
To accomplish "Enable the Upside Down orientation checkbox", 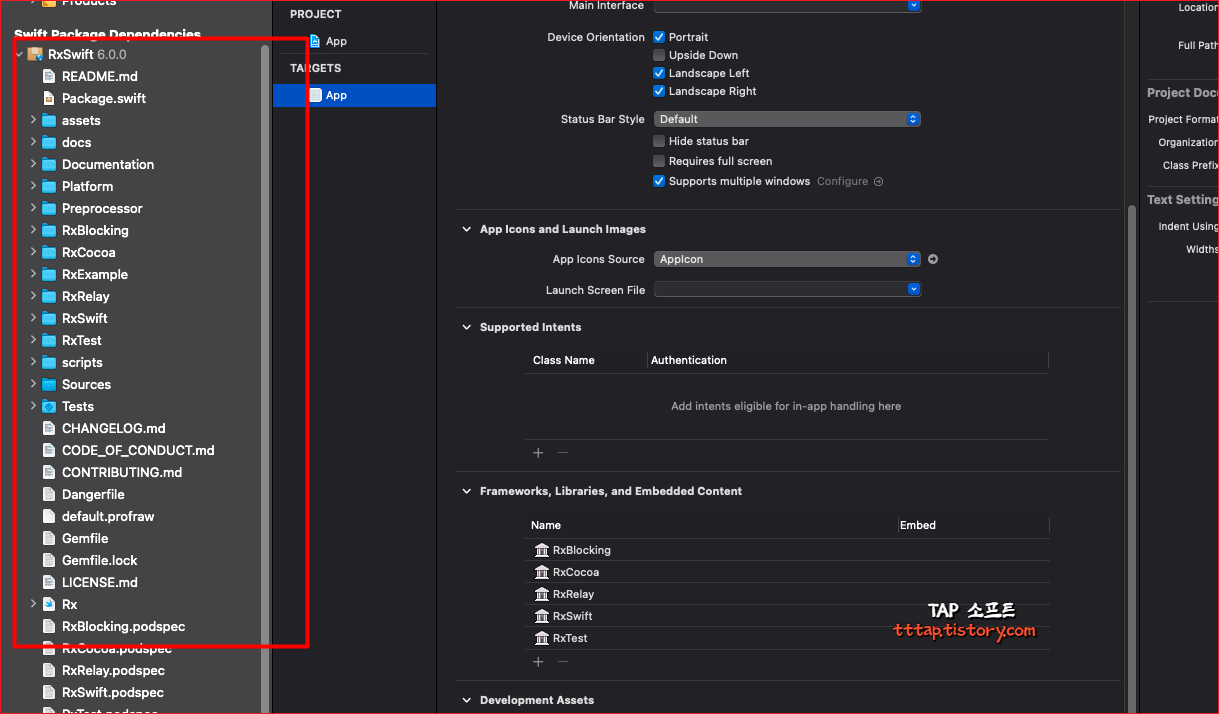I will (x=659, y=55).
